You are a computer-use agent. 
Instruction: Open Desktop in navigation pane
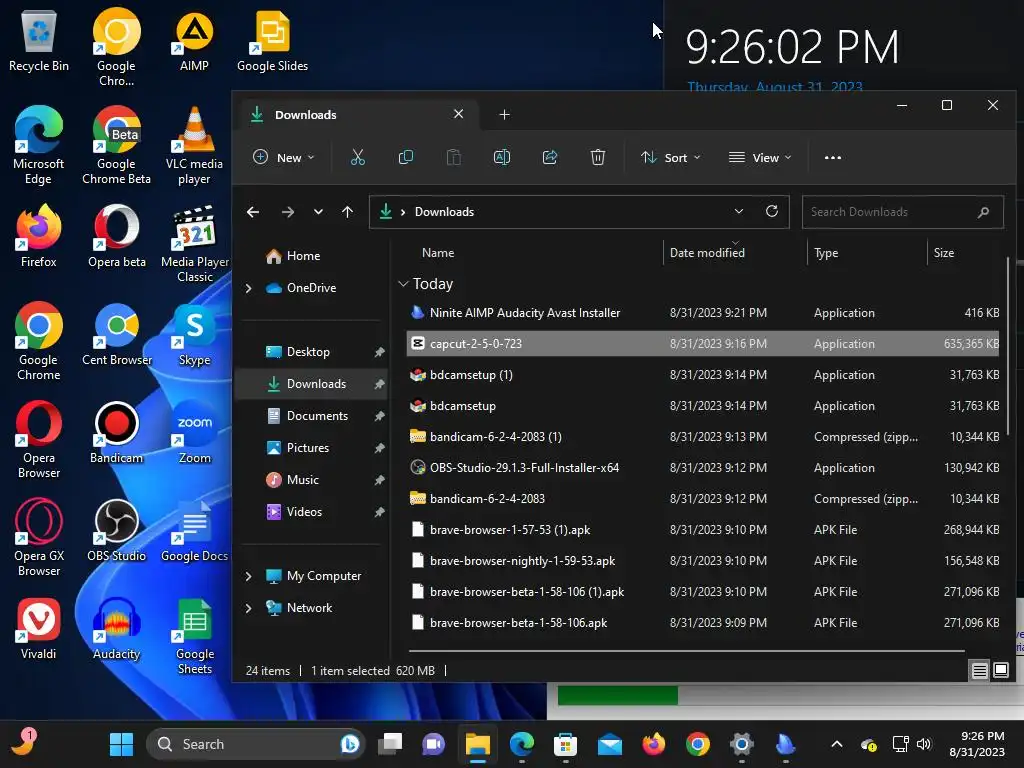313,352
